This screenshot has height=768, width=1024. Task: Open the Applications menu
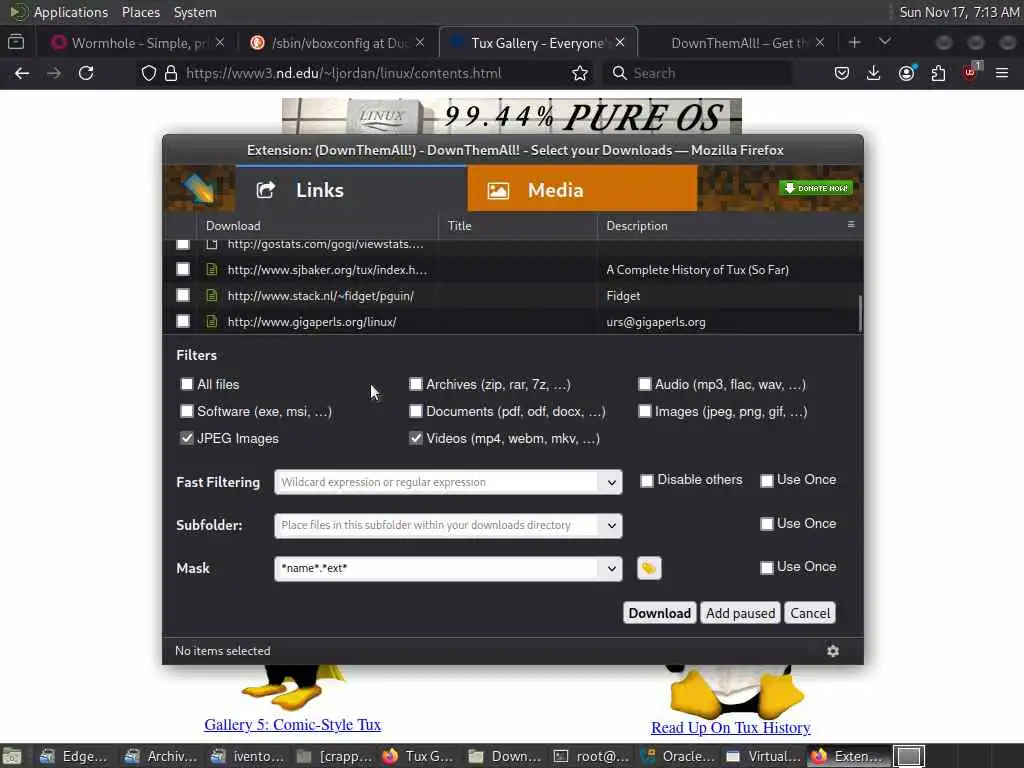point(71,12)
